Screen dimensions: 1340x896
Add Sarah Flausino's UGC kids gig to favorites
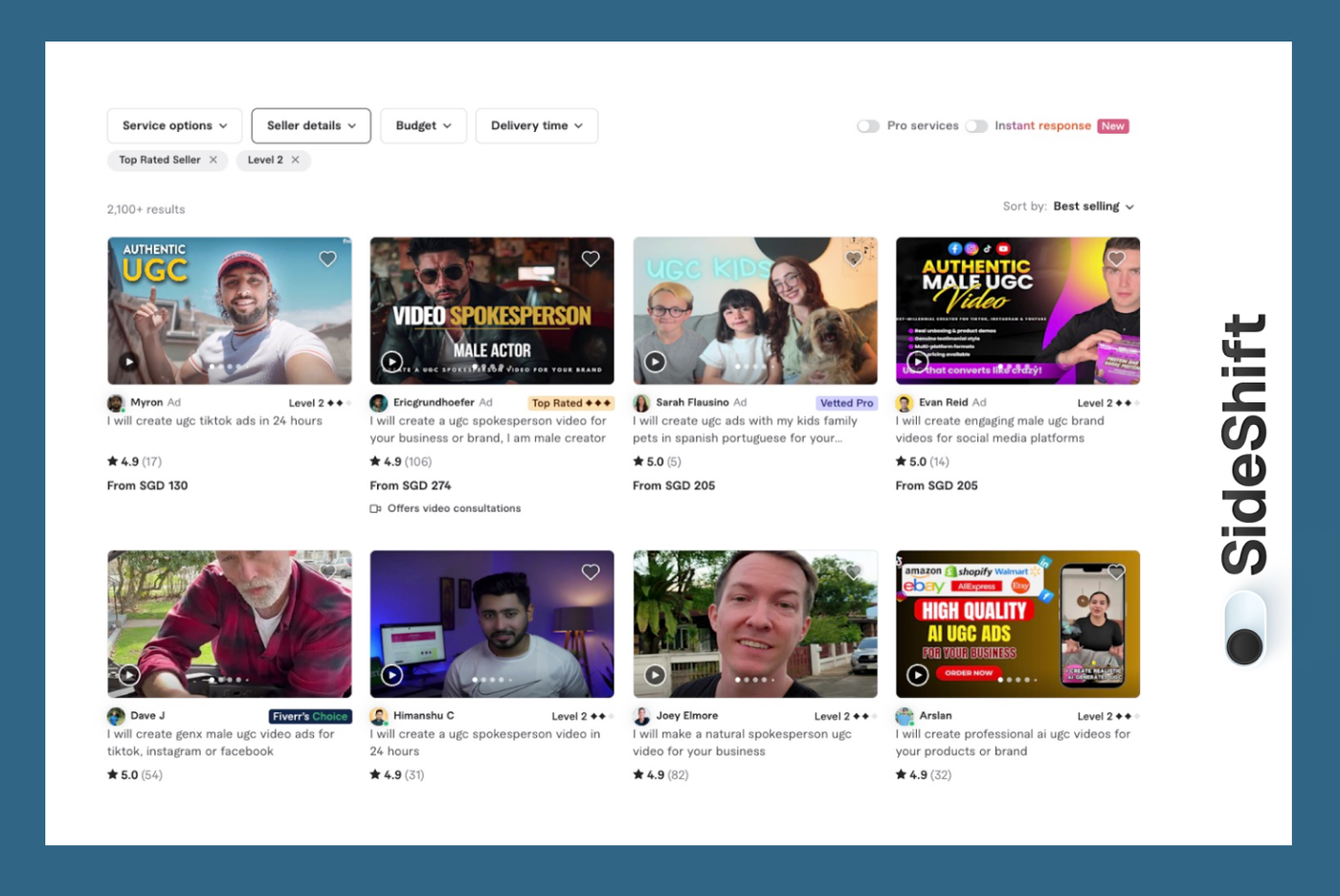coord(853,258)
